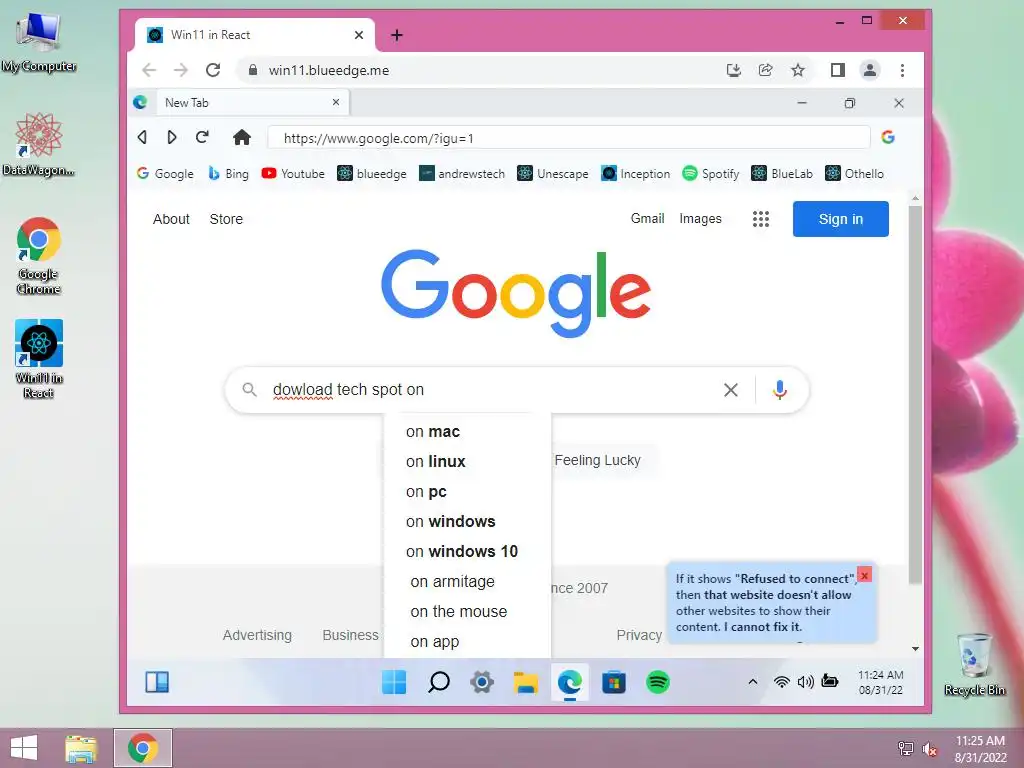The height and width of the screenshot is (768, 1024).
Task: Open the BlueLab bookmark
Action: (782, 174)
